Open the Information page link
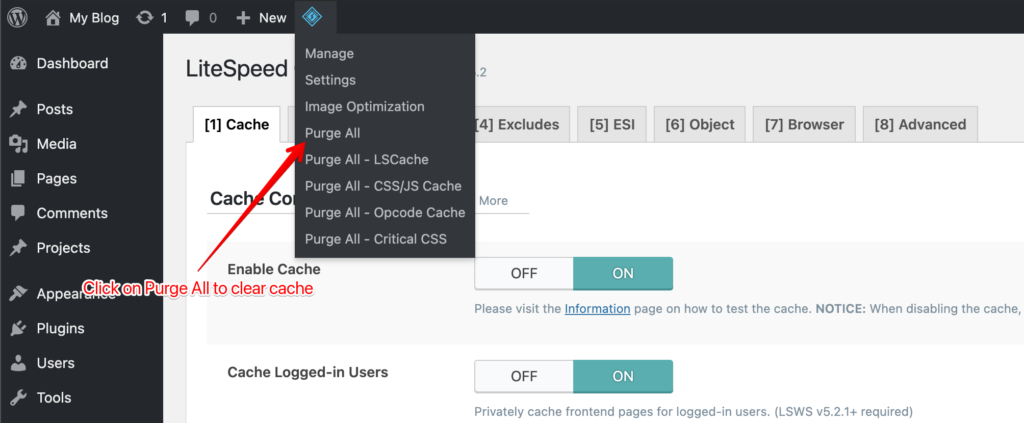 [598, 309]
